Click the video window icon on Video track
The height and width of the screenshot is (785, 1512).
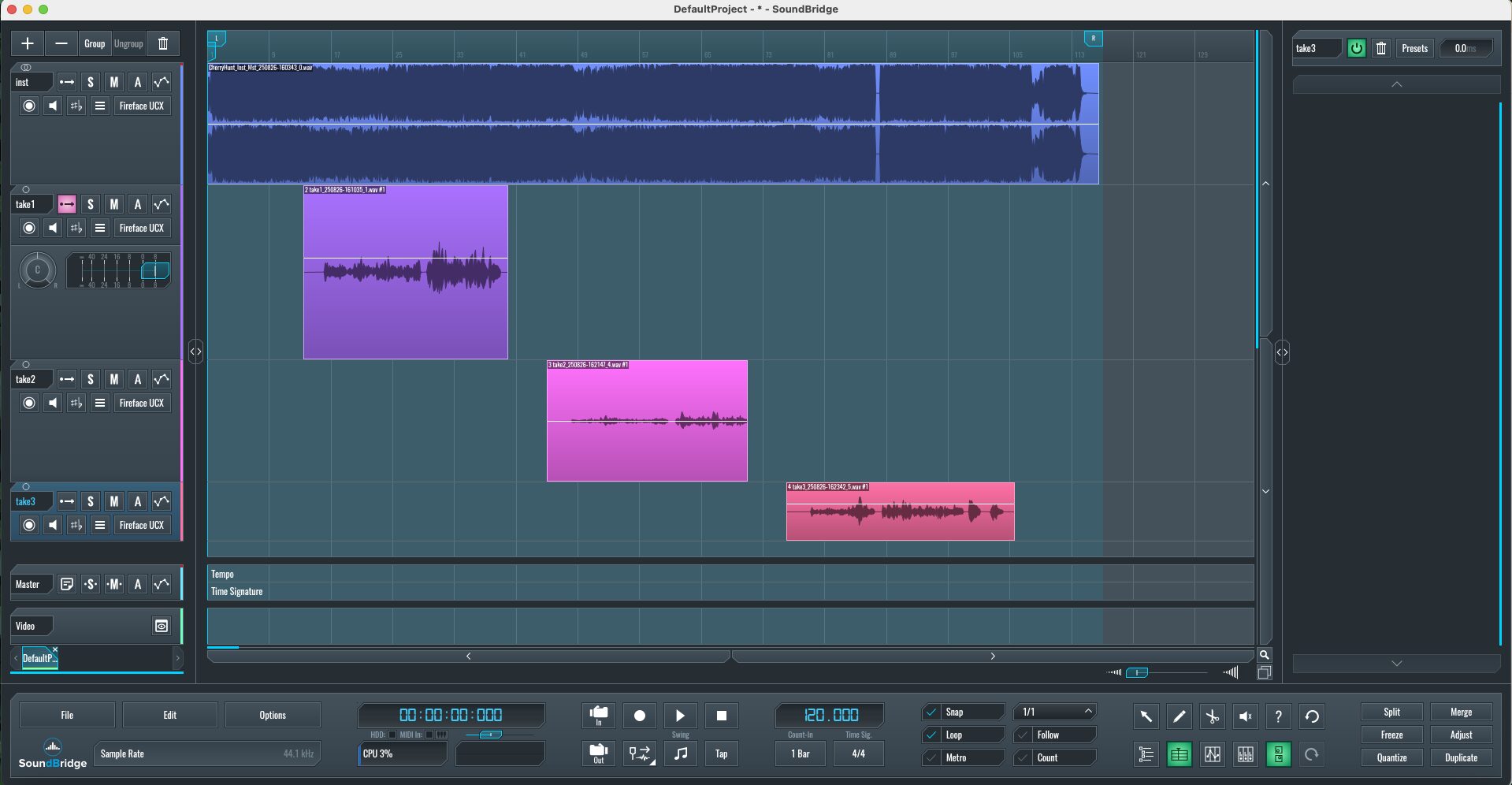[162, 626]
